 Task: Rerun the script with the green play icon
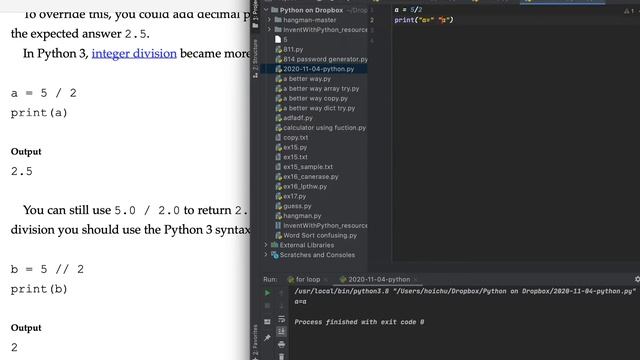coord(267,293)
